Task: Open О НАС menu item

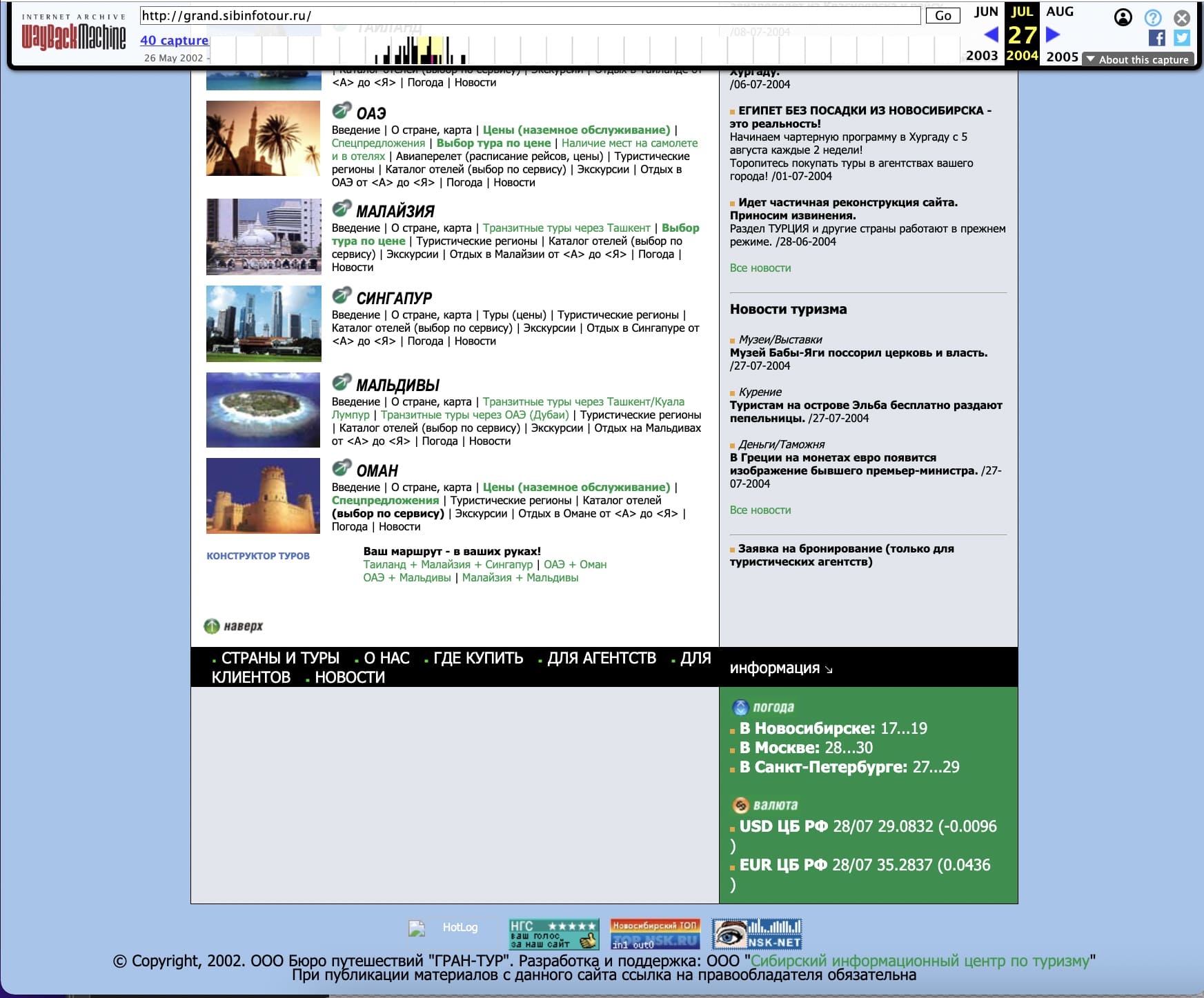Action: [386, 658]
